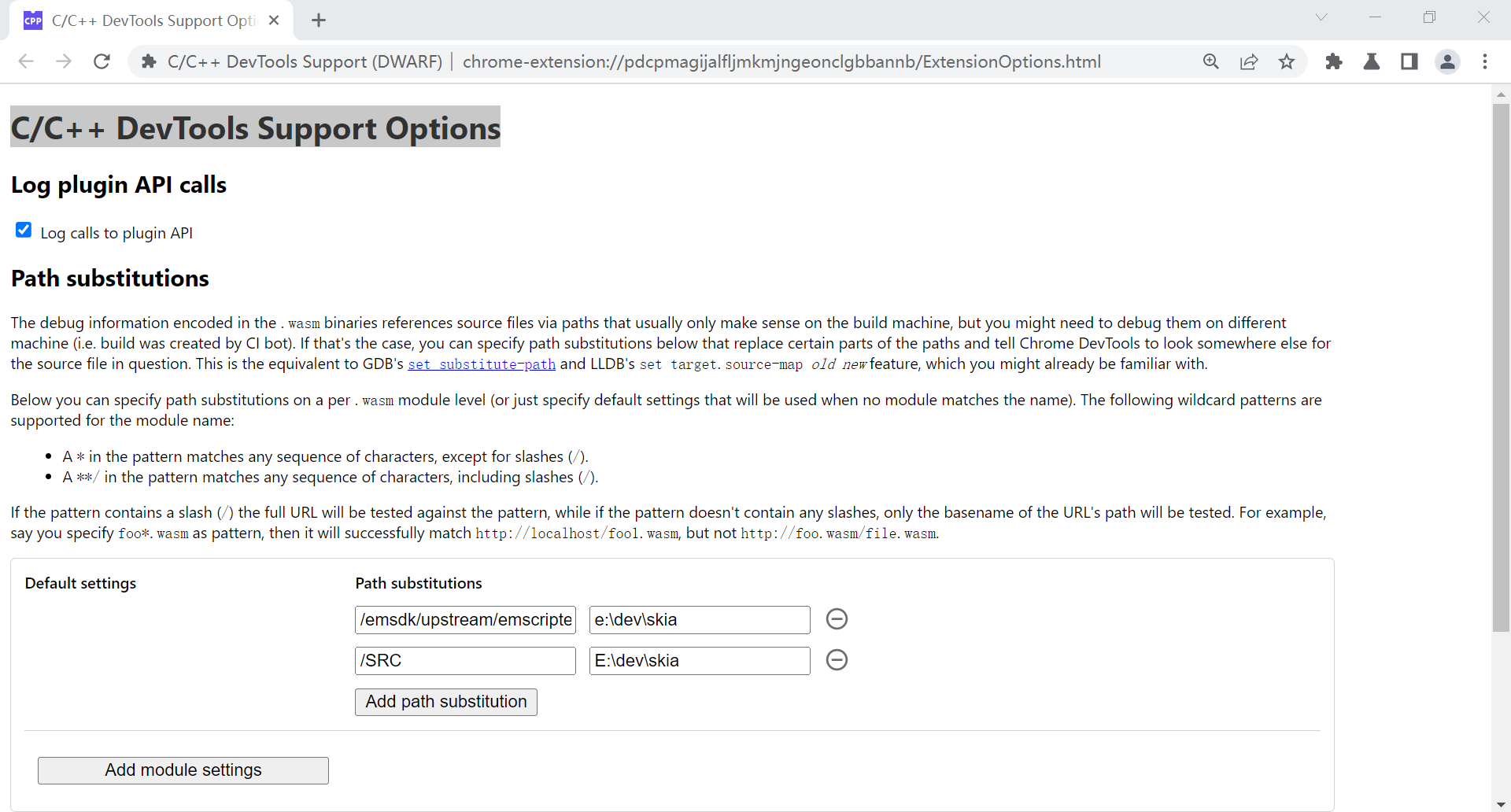Restore down the Chrome window
1511x812 pixels.
pos(1430,17)
